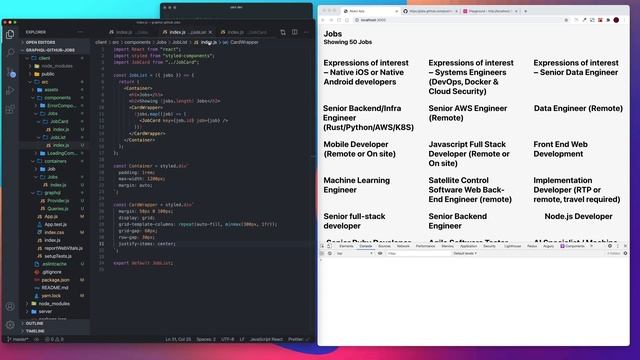Select the GitHub browser tab
The image size is (640, 360).
(x=430, y=11)
